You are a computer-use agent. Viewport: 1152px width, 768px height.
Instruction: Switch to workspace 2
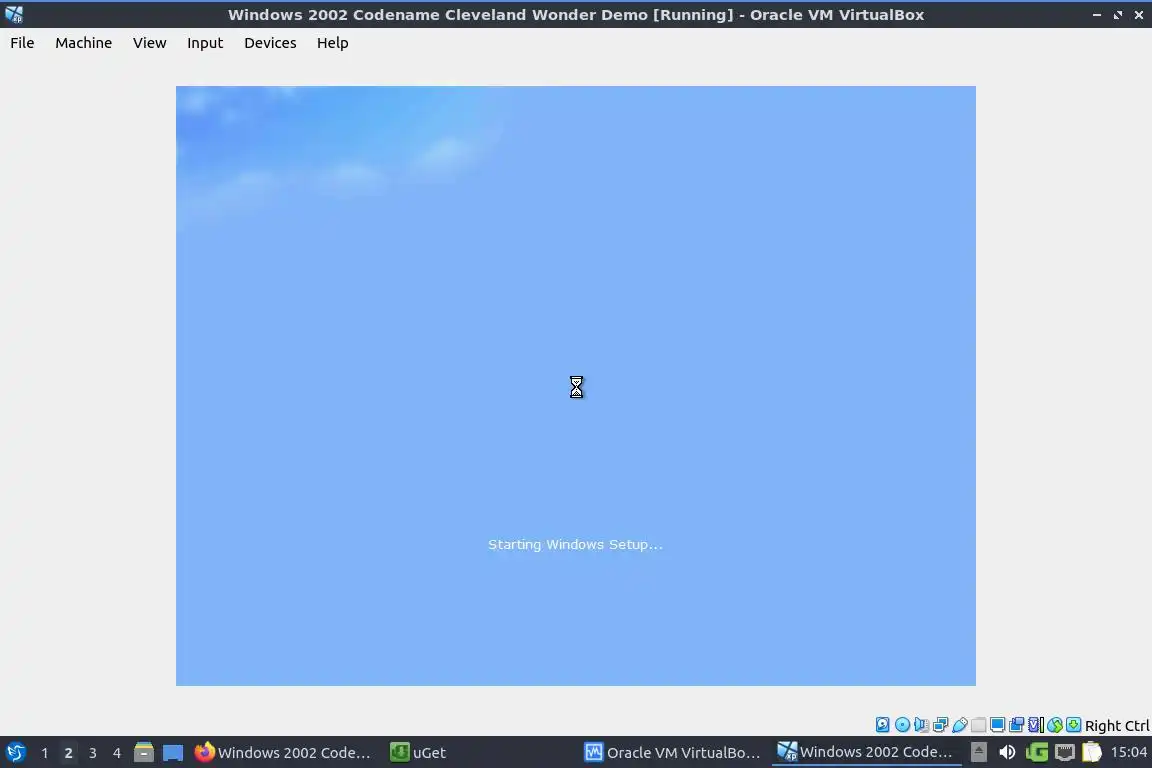[x=68, y=753]
